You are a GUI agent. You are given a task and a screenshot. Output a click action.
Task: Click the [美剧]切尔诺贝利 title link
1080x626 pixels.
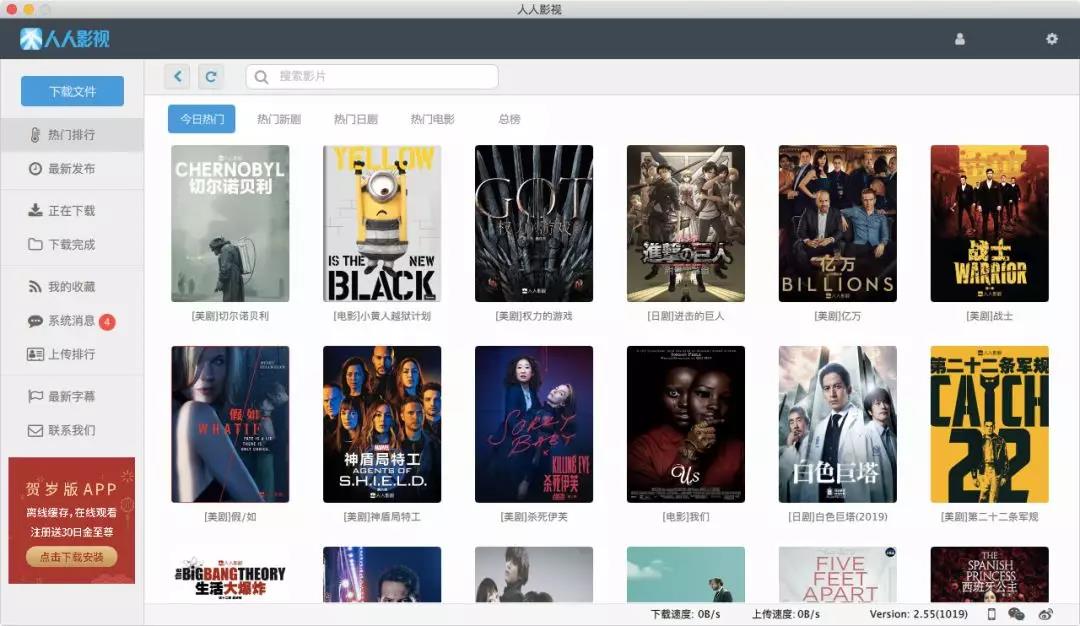coord(230,316)
